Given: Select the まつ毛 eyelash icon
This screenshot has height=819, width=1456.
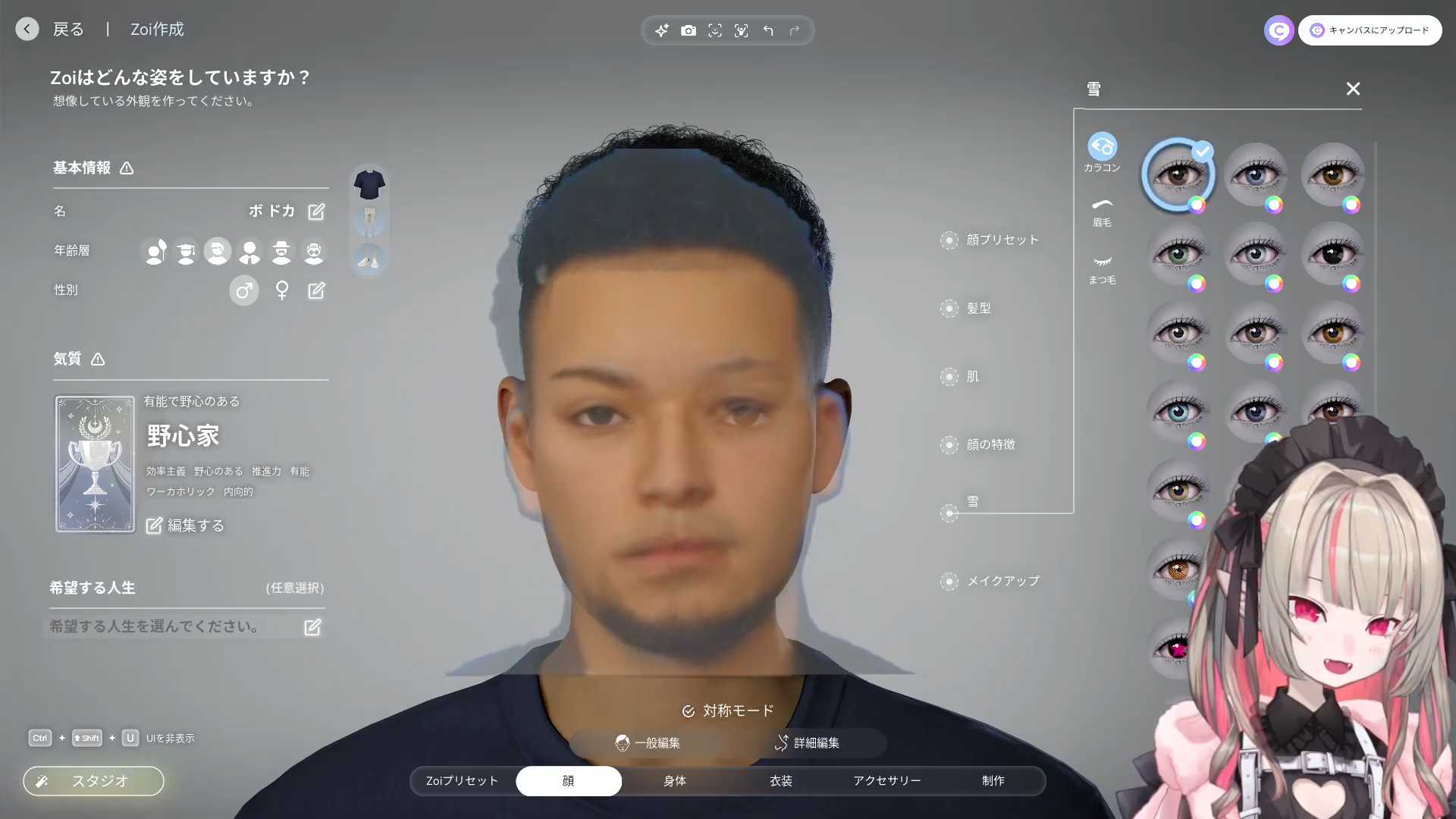Looking at the screenshot, I should 1102,262.
